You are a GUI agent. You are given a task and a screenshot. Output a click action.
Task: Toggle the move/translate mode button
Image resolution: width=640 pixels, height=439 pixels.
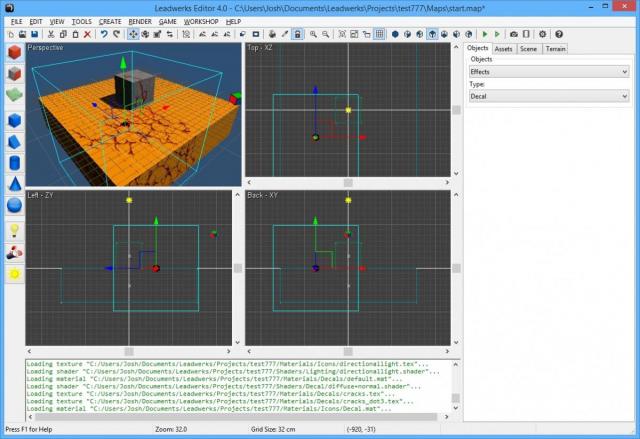[x=133, y=33]
